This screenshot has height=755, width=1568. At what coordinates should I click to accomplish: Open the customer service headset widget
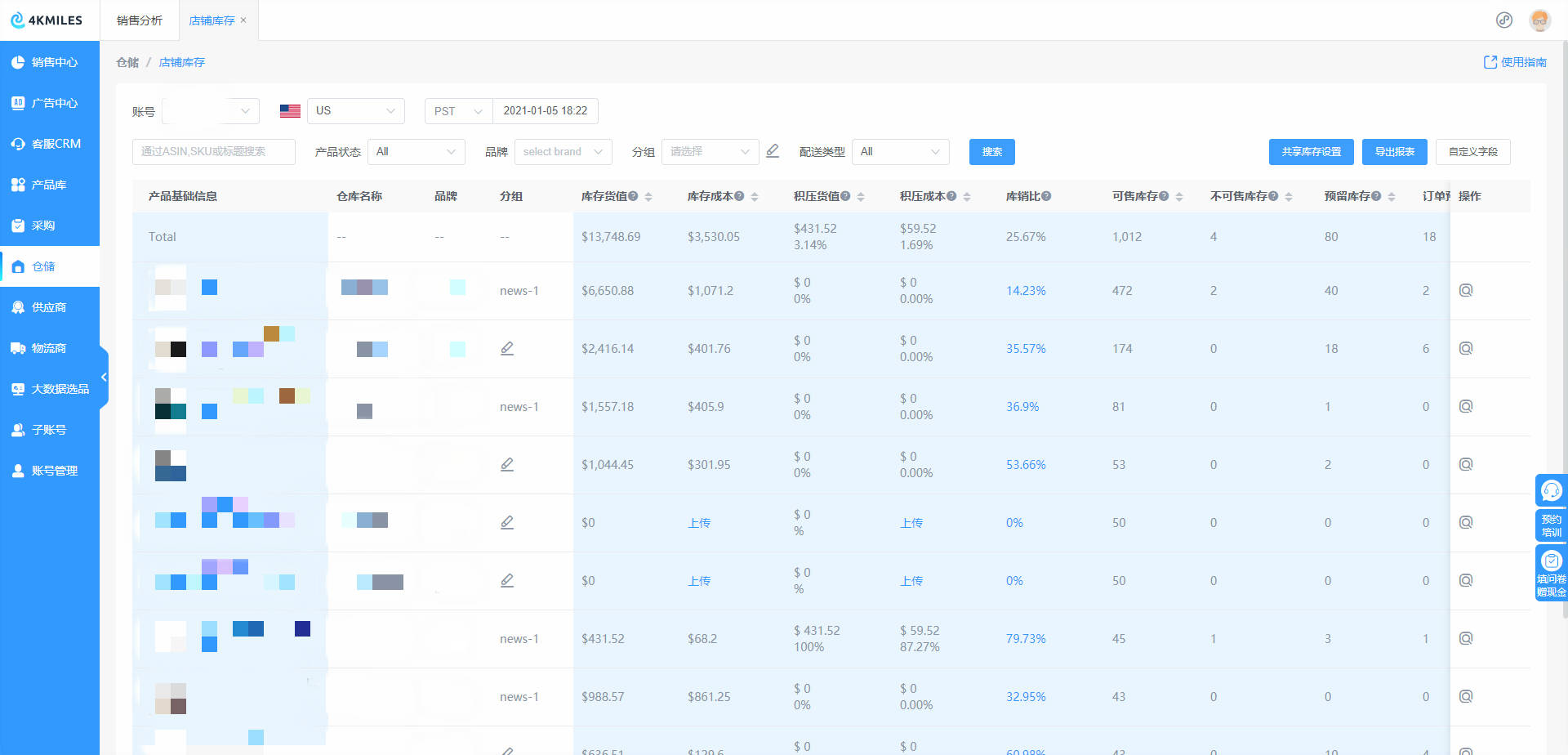click(1552, 490)
